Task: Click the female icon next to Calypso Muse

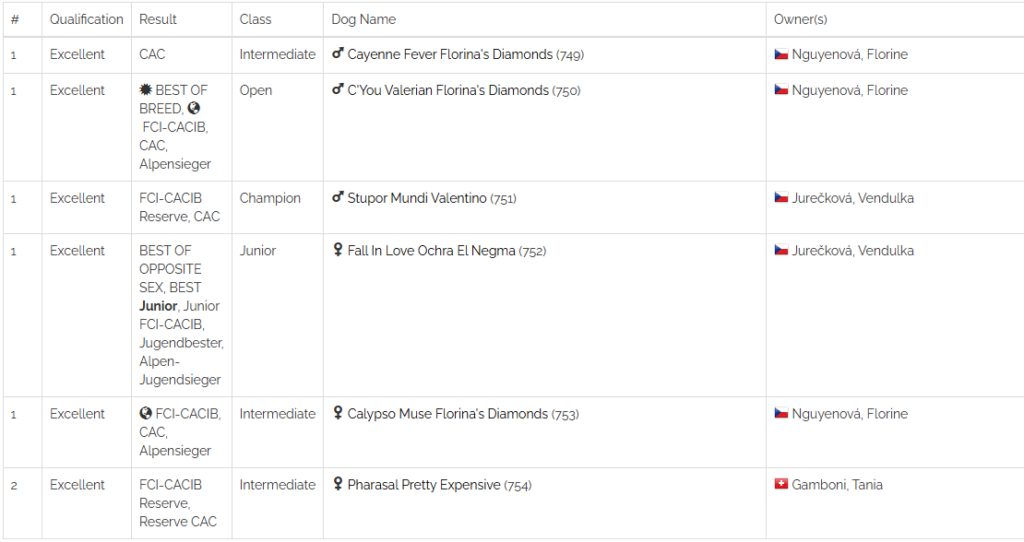Action: pos(338,413)
